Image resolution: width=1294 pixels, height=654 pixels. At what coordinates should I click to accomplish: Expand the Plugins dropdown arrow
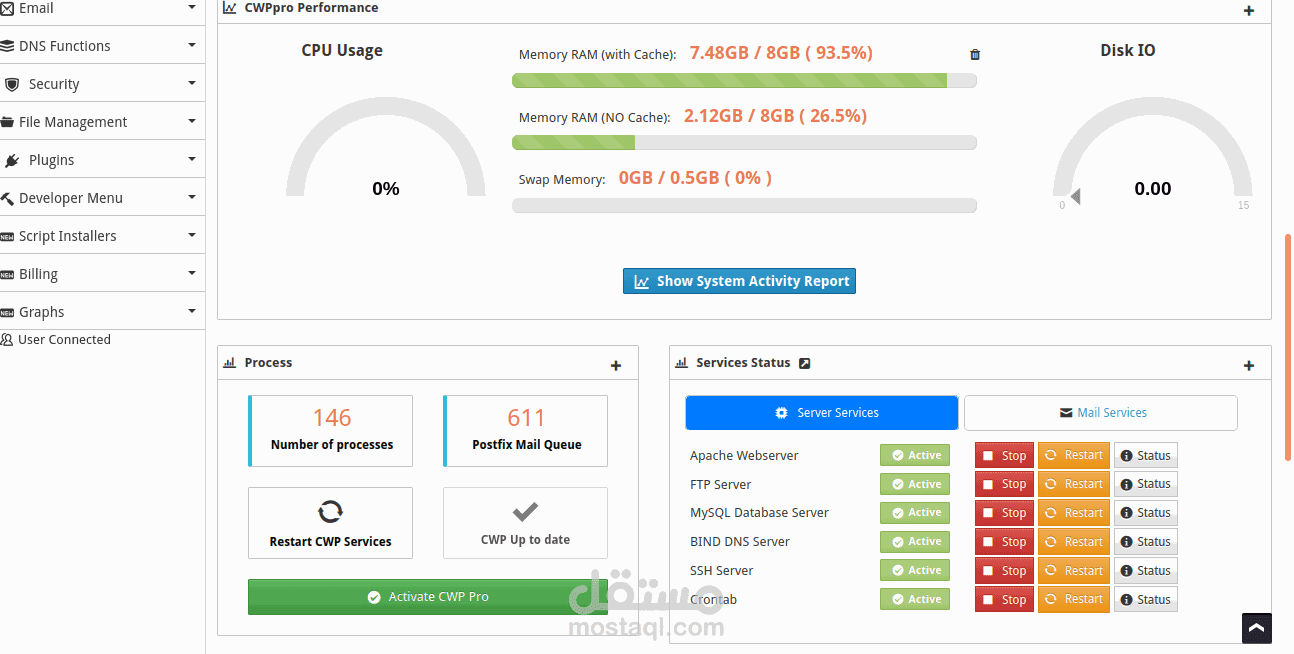(x=191, y=160)
